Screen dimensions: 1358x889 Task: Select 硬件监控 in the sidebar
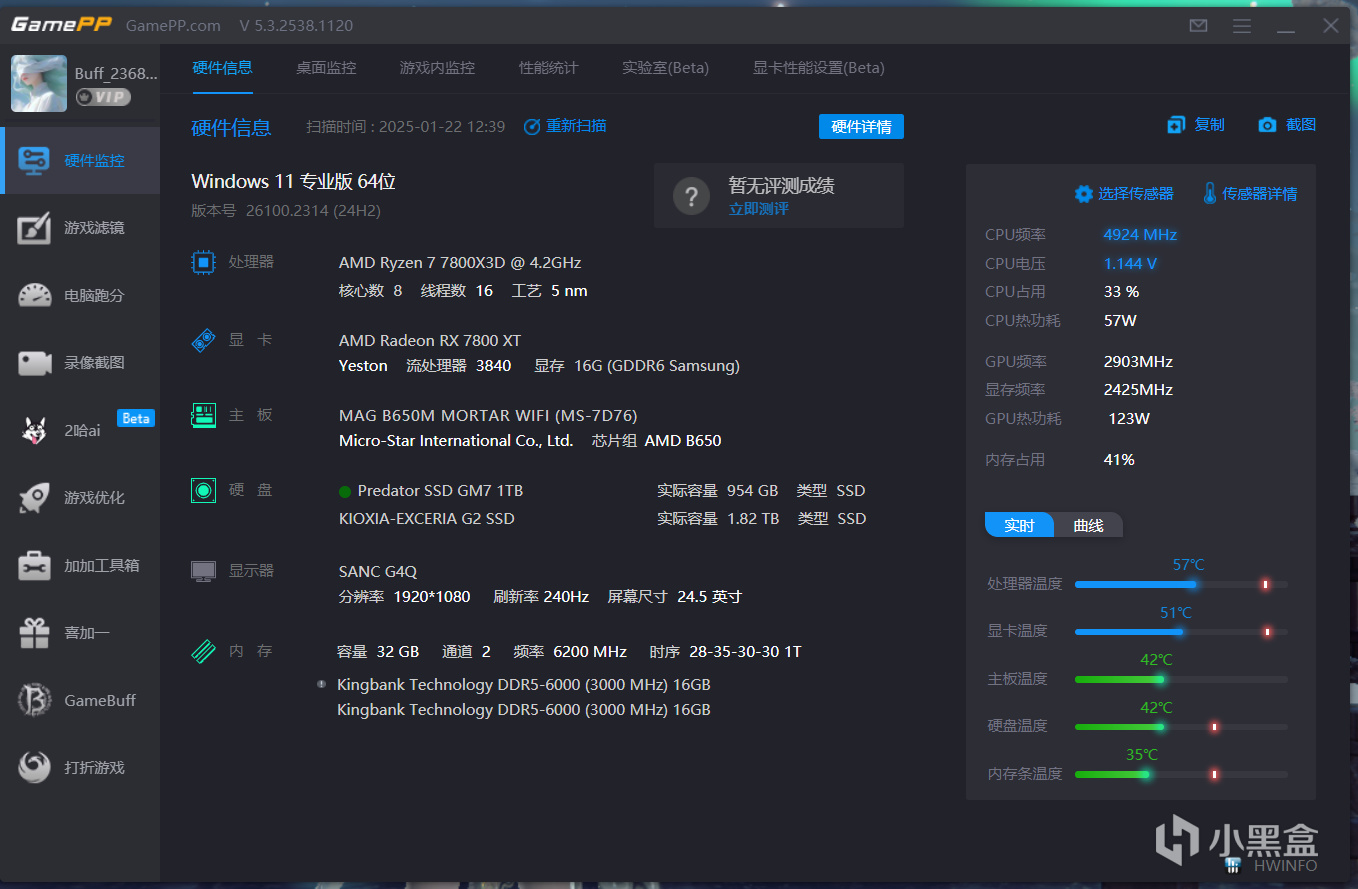[80, 160]
